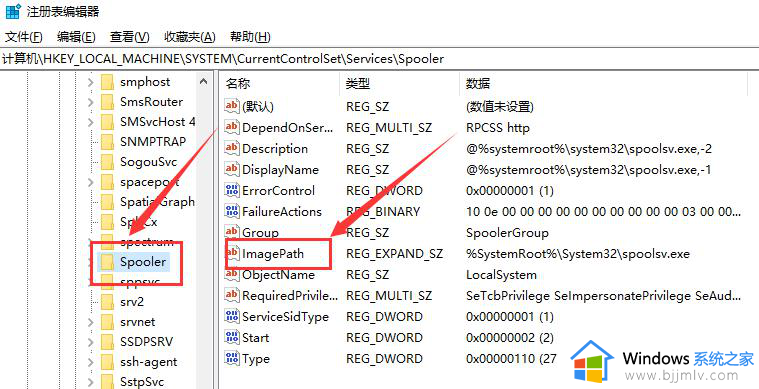Click the LocalSystem data cell
The image size is (759, 389).
coord(501,275)
